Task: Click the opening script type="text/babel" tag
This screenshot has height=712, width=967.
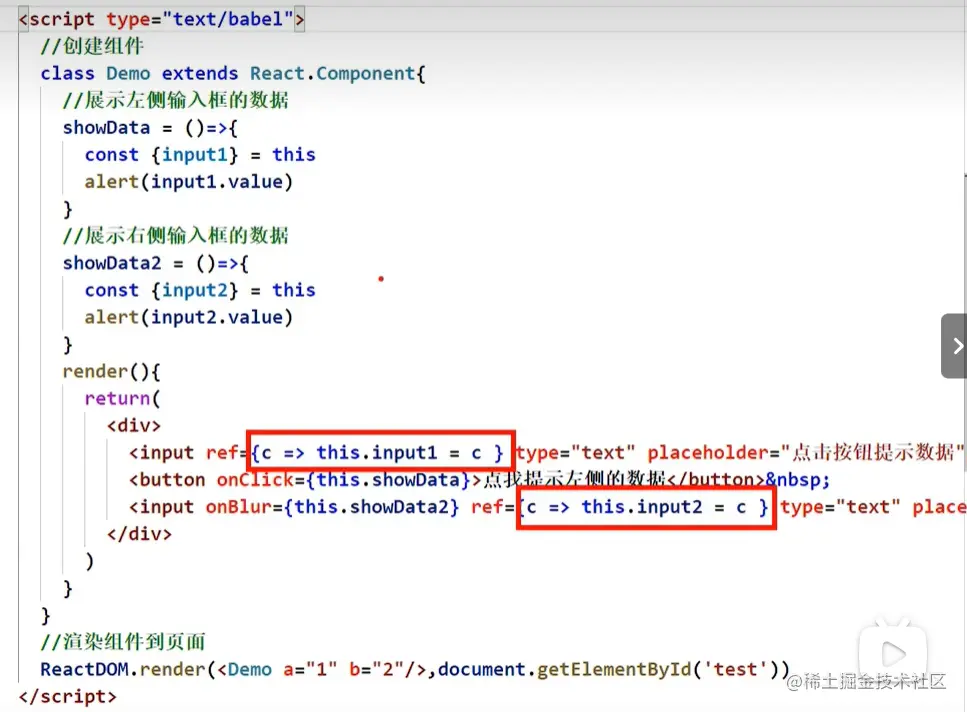Action: [161, 19]
